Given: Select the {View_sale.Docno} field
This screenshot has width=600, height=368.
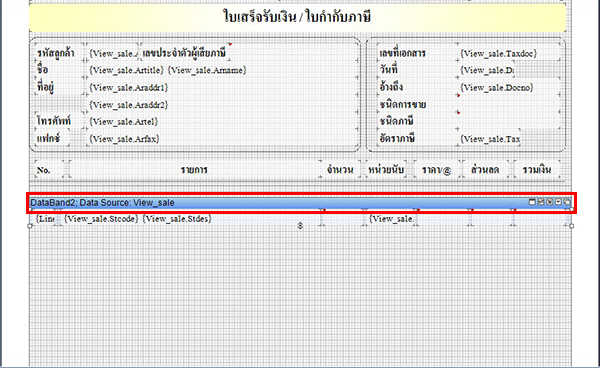Looking at the screenshot, I should (497, 87).
